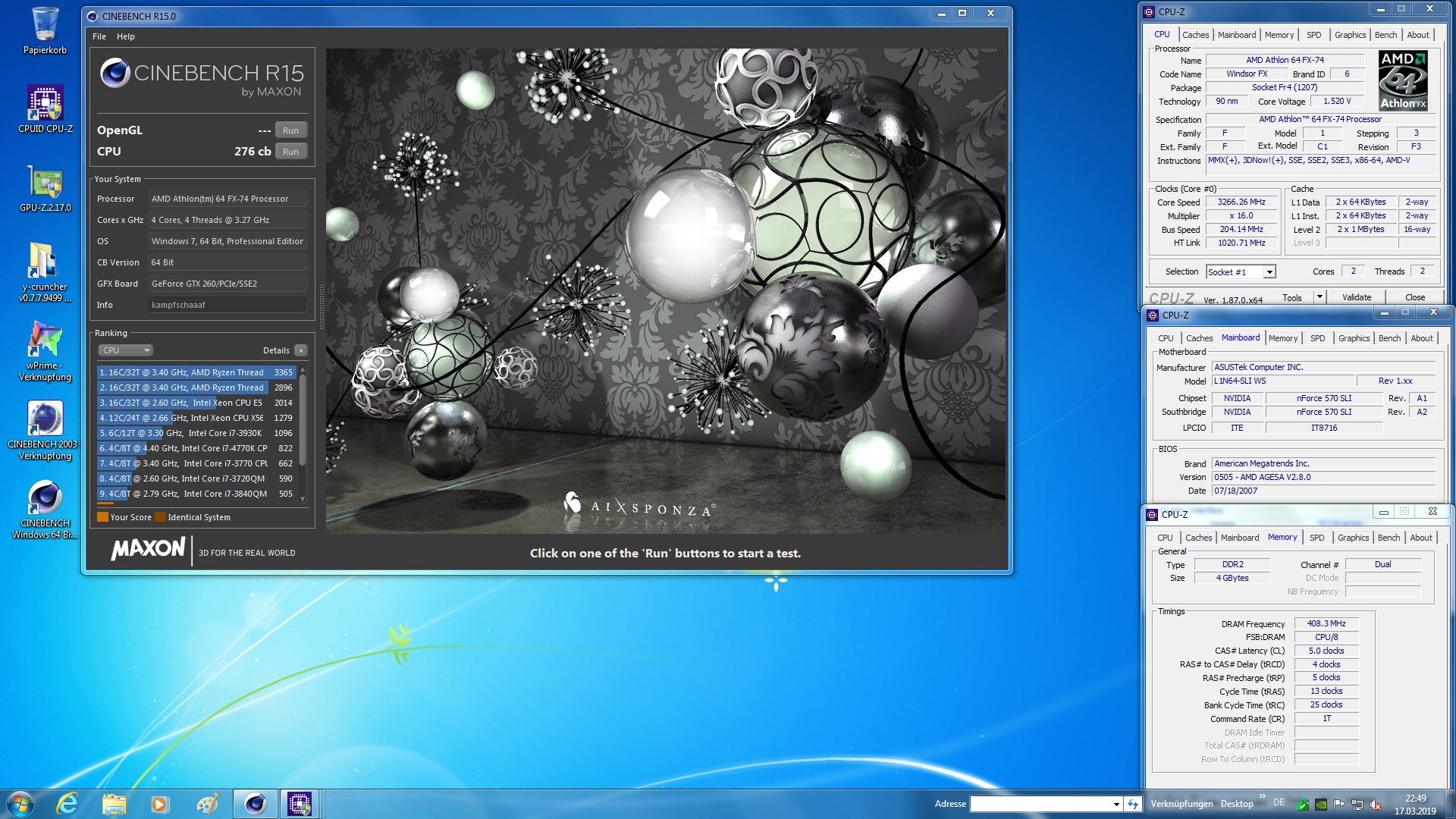1456x819 pixels.
Task: Click Cinebench title bar app icon
Action: 93,16
